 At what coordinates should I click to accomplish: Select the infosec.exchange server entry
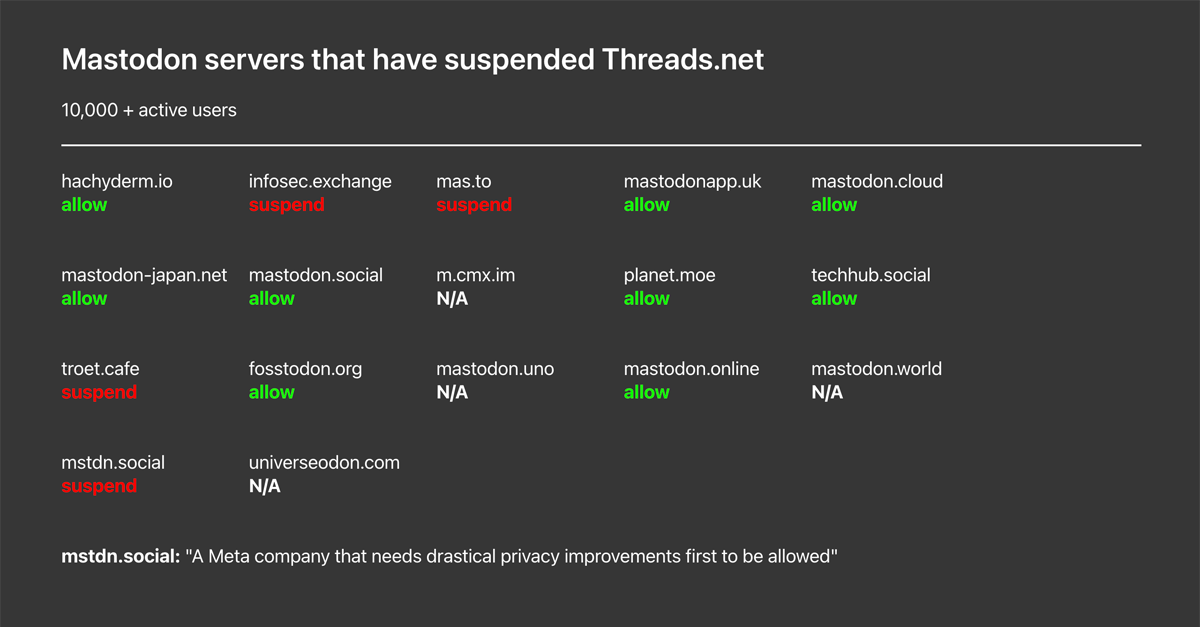click(320, 181)
